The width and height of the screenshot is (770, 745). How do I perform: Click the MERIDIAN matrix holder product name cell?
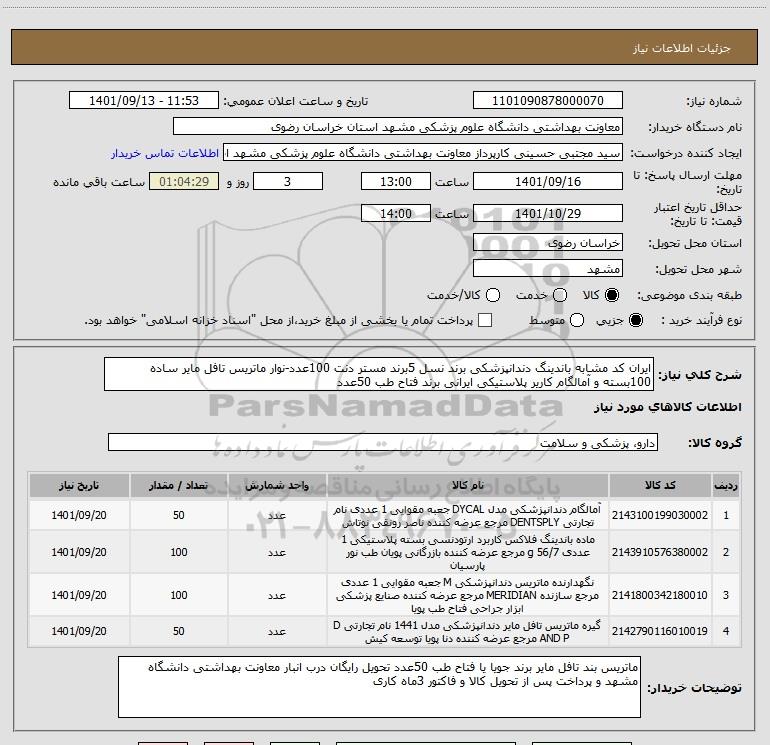(468, 595)
